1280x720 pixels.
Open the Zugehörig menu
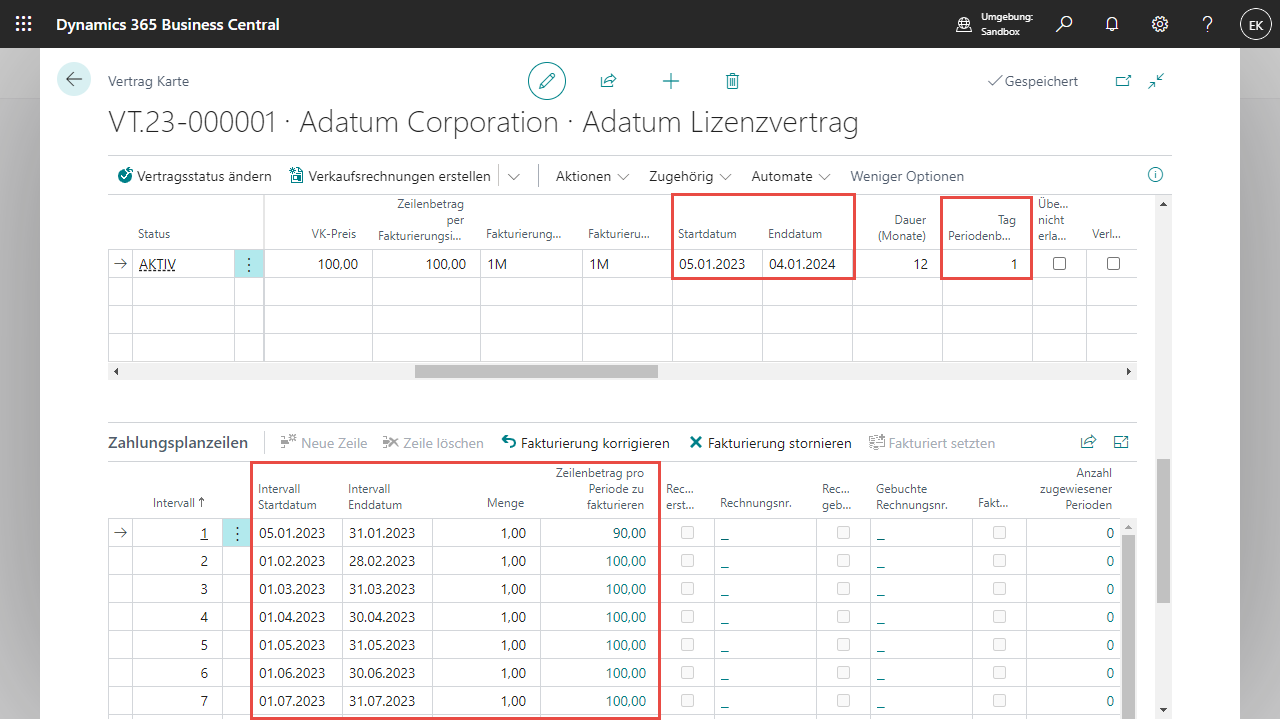click(690, 176)
